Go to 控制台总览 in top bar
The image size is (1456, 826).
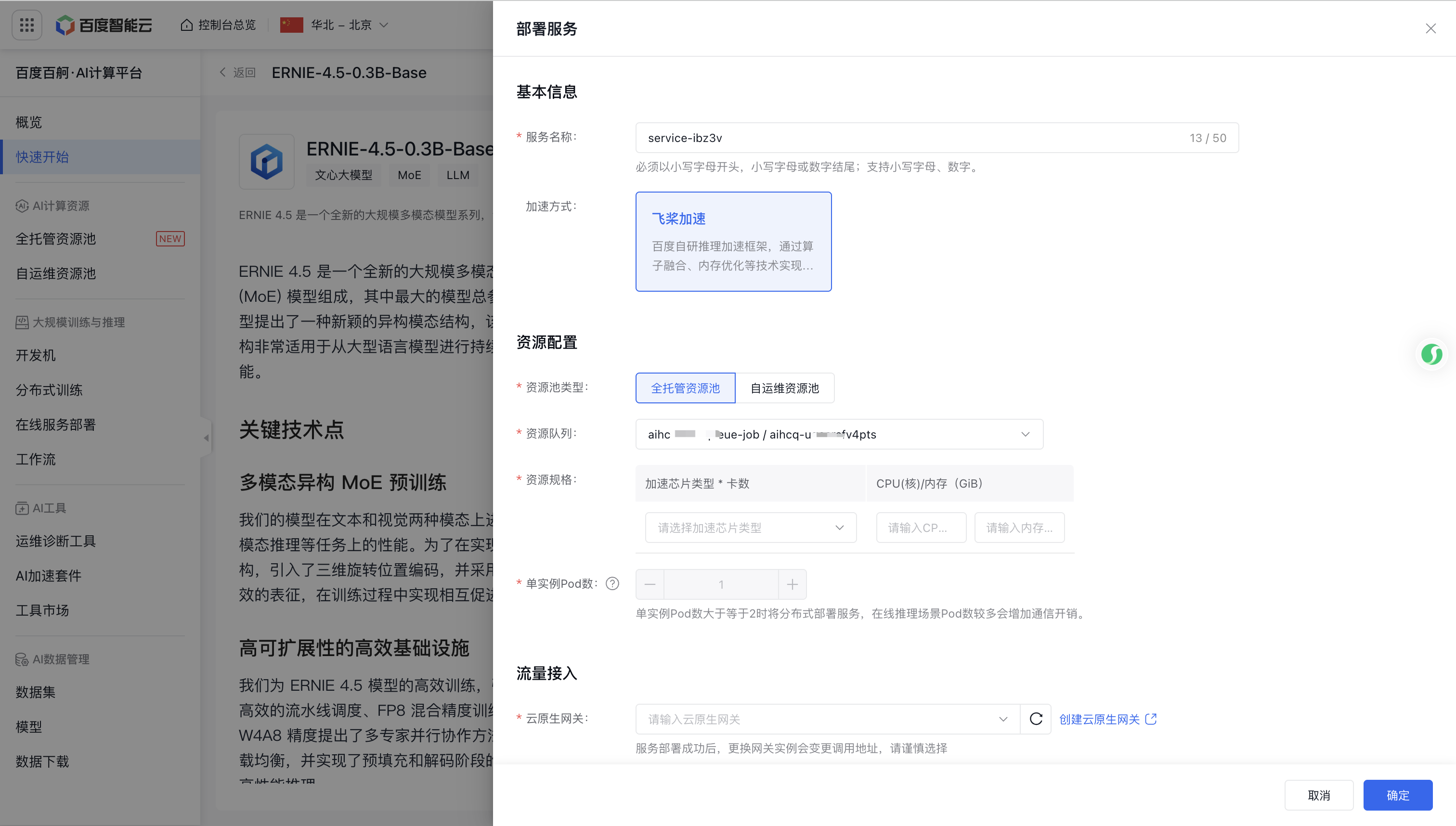[219, 25]
